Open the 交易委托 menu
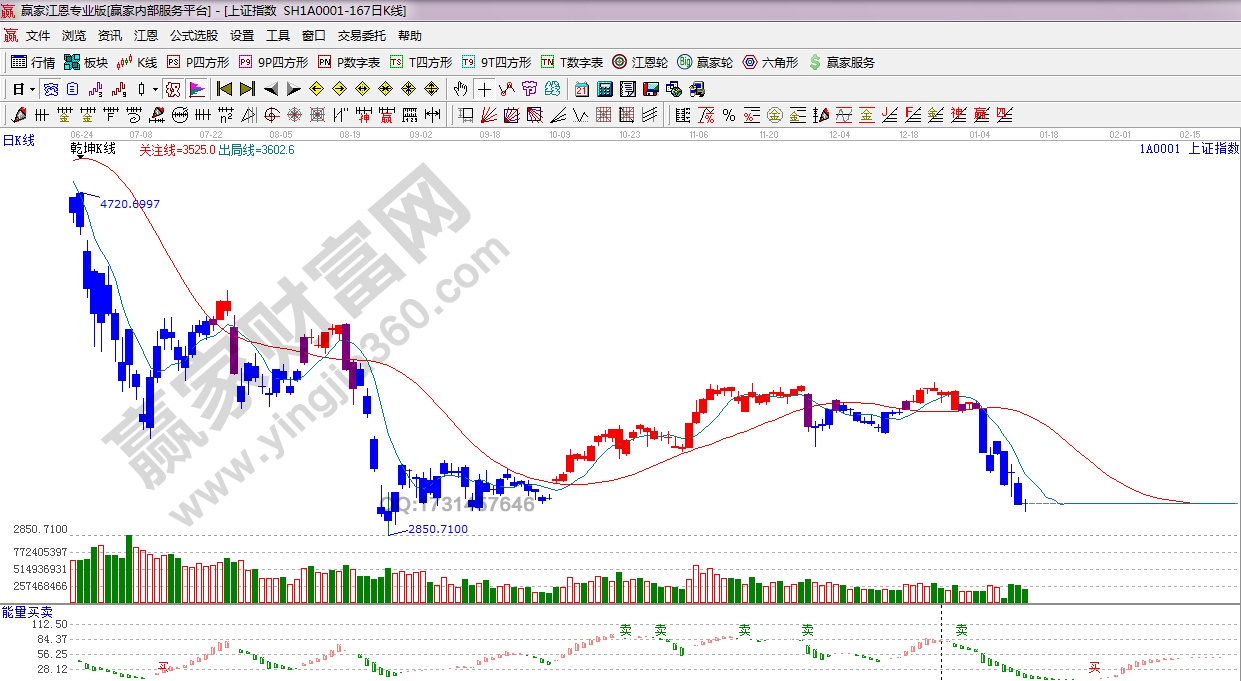 [361, 36]
